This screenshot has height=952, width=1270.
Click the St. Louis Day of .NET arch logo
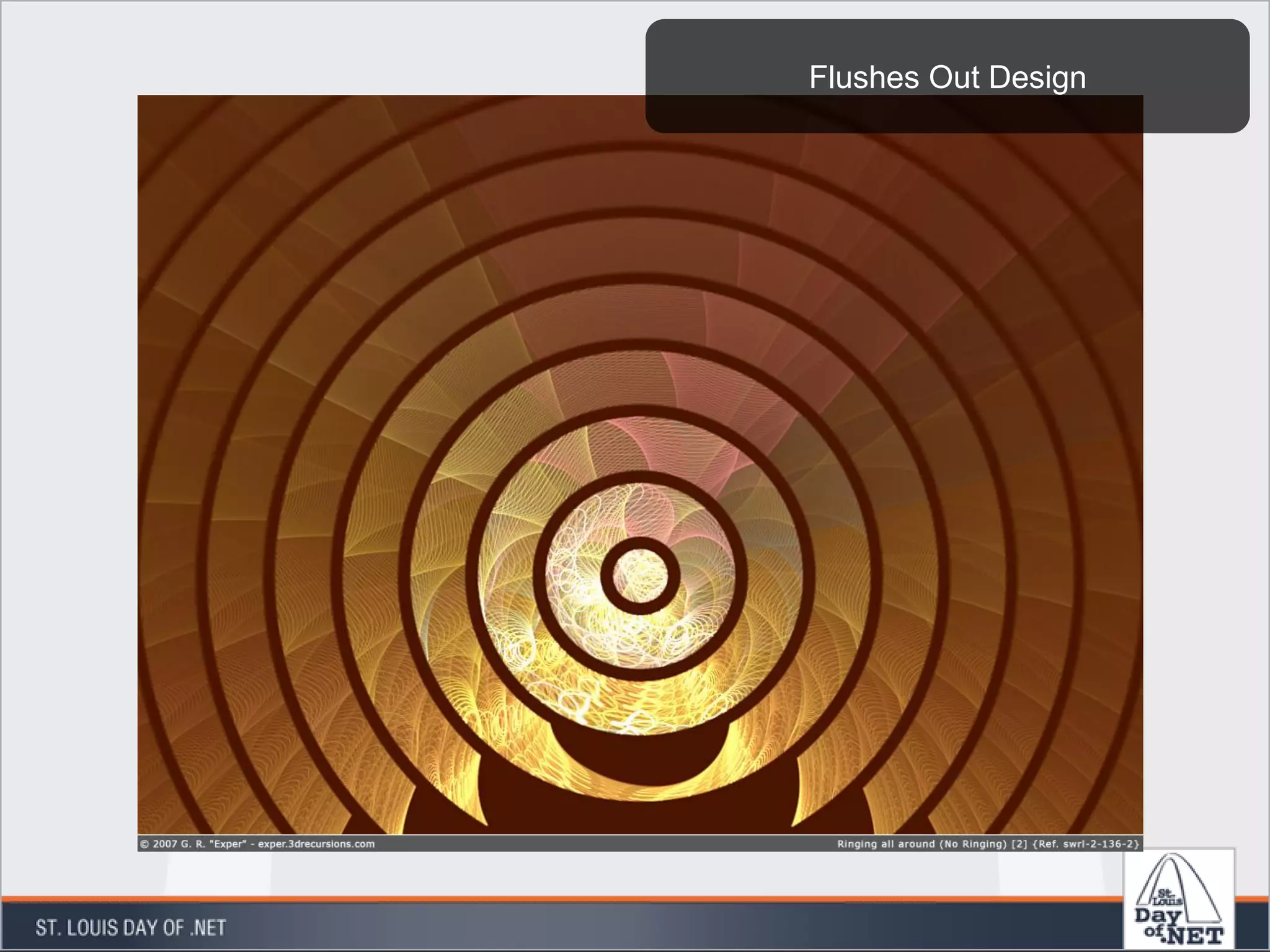point(1179,898)
